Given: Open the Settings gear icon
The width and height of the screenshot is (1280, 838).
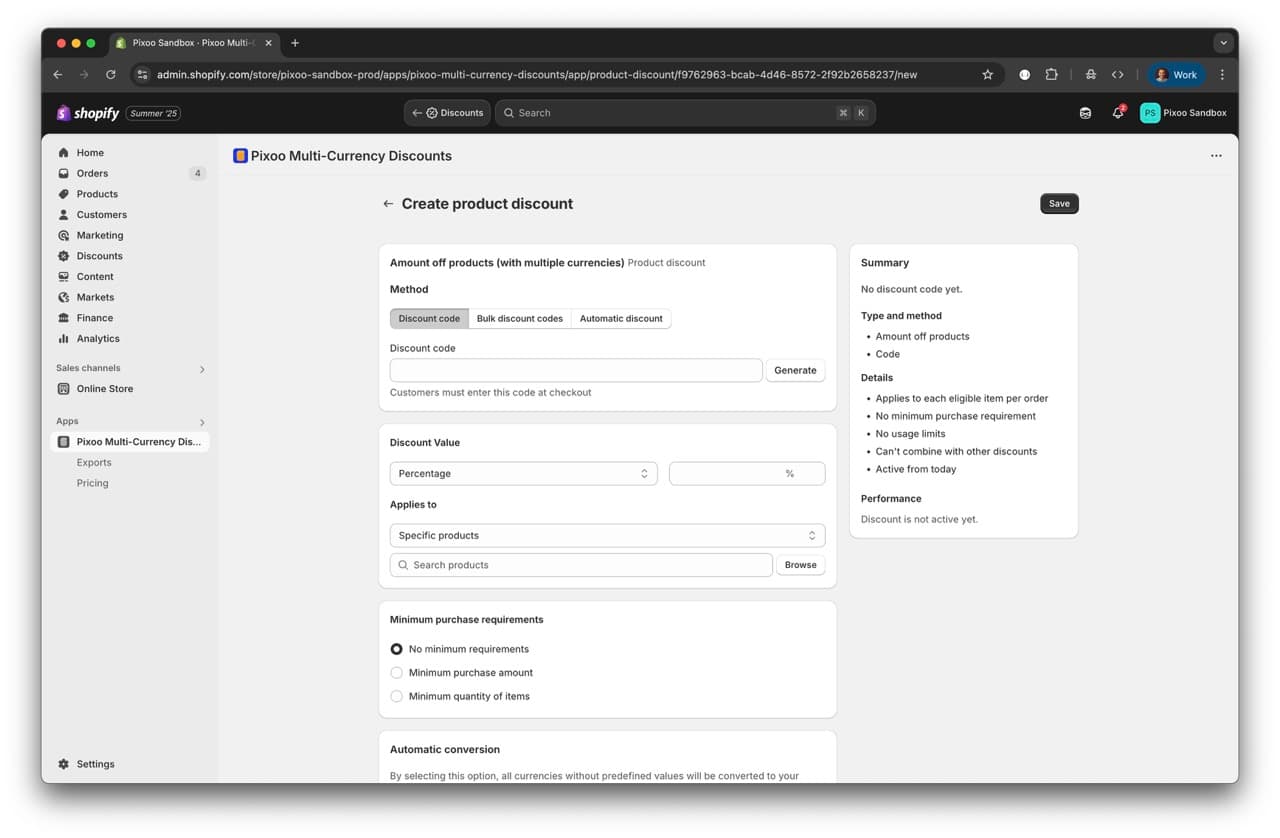Looking at the screenshot, I should (x=64, y=764).
